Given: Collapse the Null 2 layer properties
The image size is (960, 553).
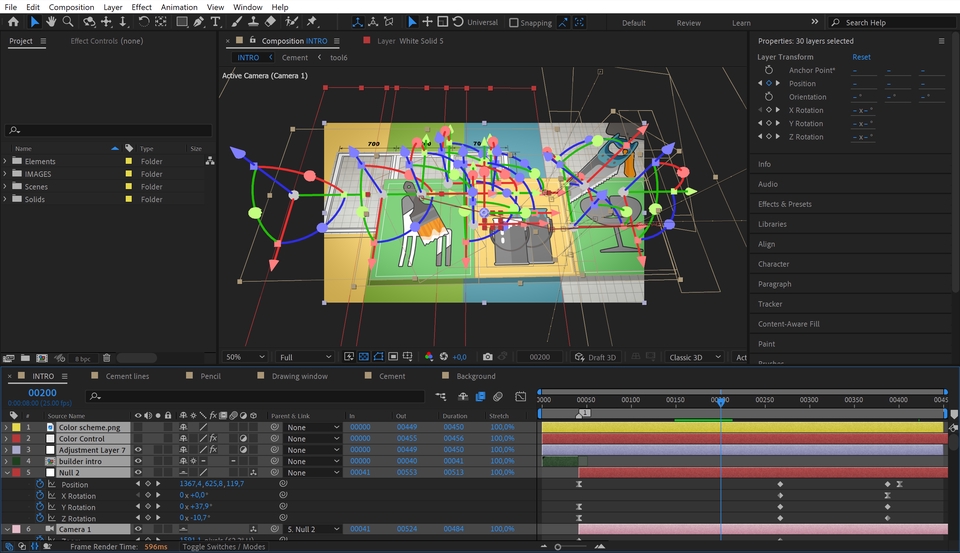Looking at the screenshot, I should point(7,473).
